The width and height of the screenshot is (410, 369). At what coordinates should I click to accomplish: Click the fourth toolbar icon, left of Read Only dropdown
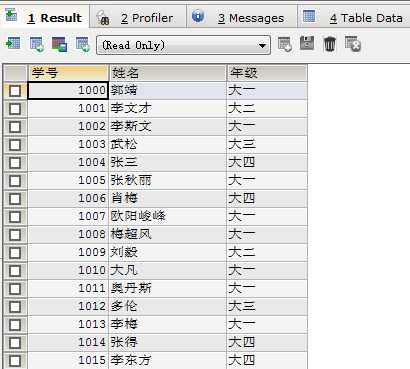82,44
